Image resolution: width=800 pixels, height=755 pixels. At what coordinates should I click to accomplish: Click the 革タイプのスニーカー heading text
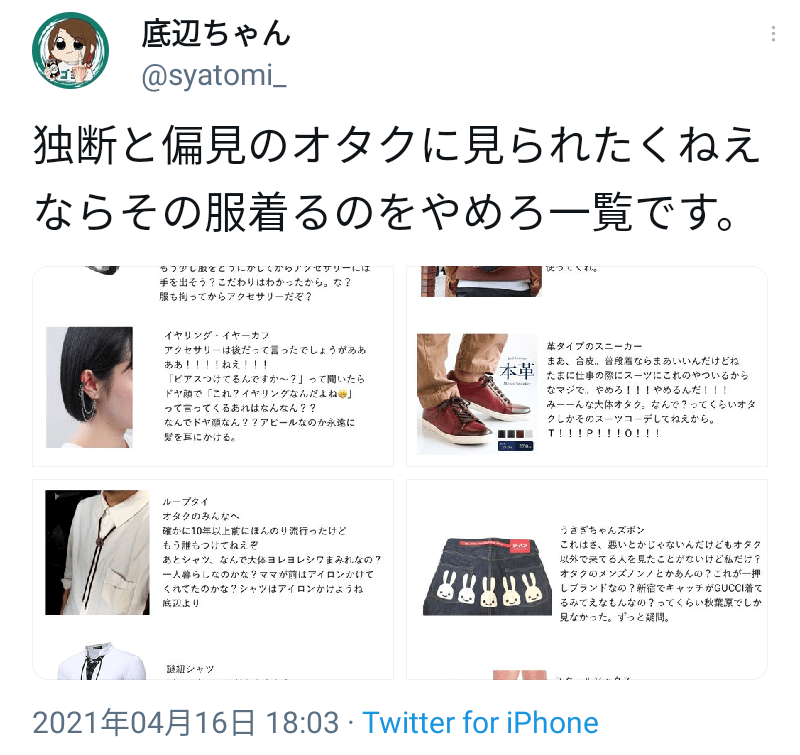click(x=594, y=346)
